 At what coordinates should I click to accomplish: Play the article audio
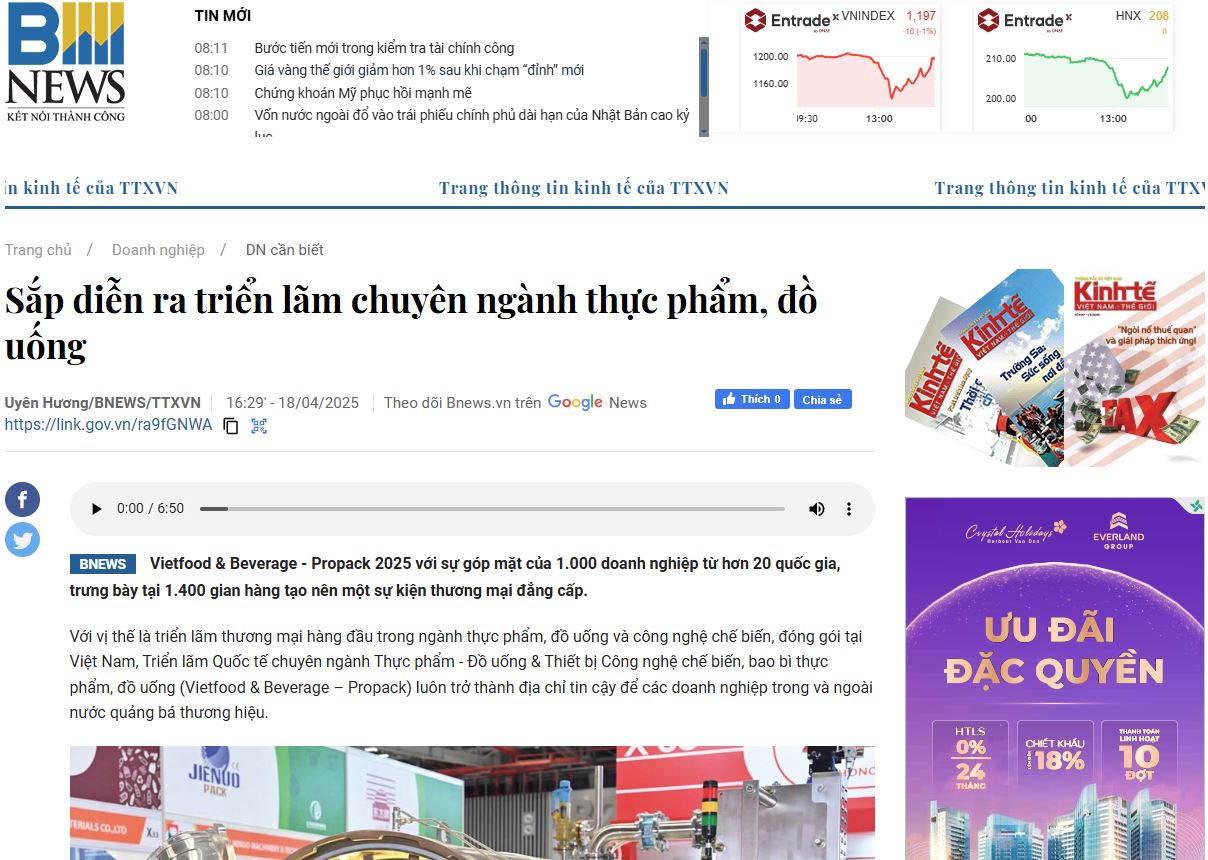tap(96, 509)
